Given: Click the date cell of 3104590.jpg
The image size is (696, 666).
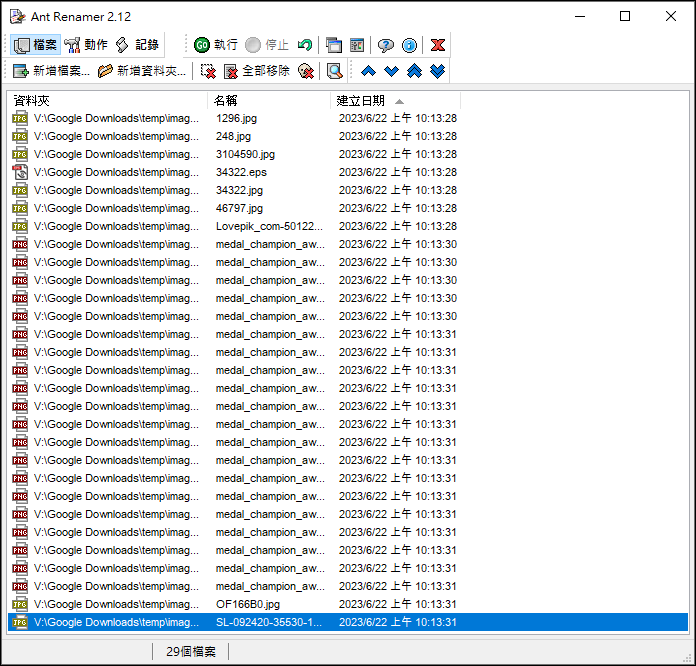Looking at the screenshot, I should coord(398,155).
